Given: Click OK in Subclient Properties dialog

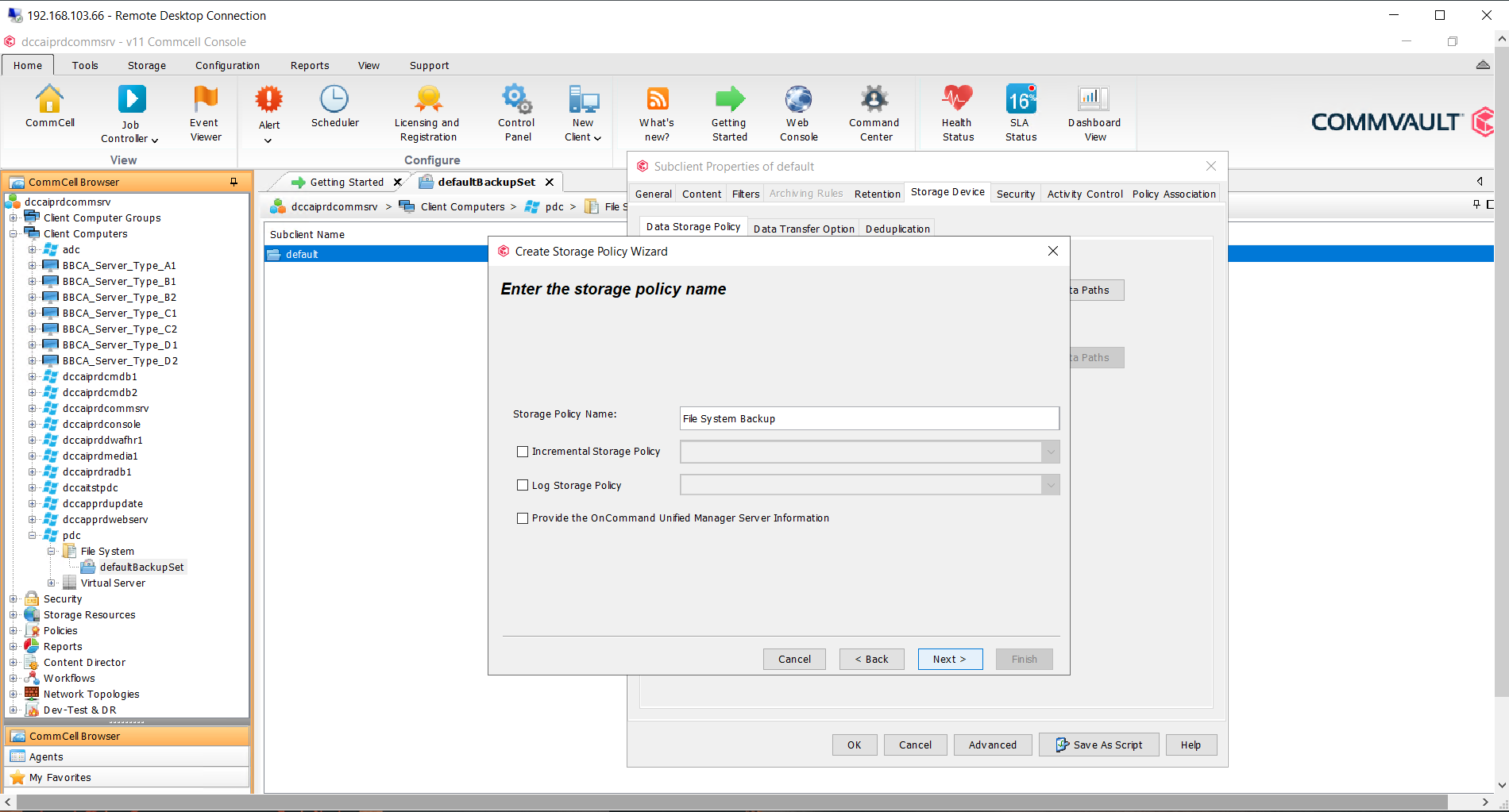Looking at the screenshot, I should [854, 745].
